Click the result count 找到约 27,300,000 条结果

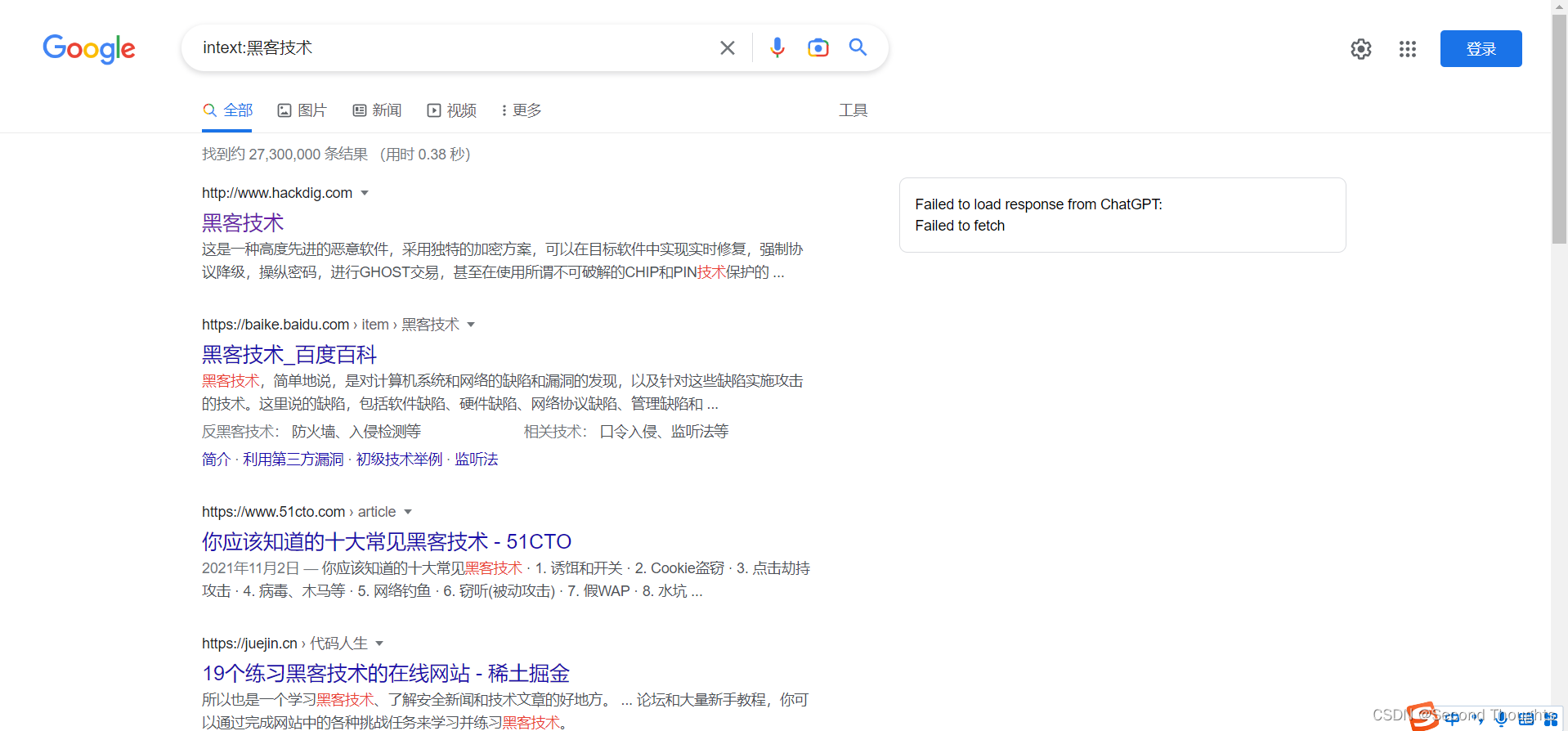click(284, 155)
